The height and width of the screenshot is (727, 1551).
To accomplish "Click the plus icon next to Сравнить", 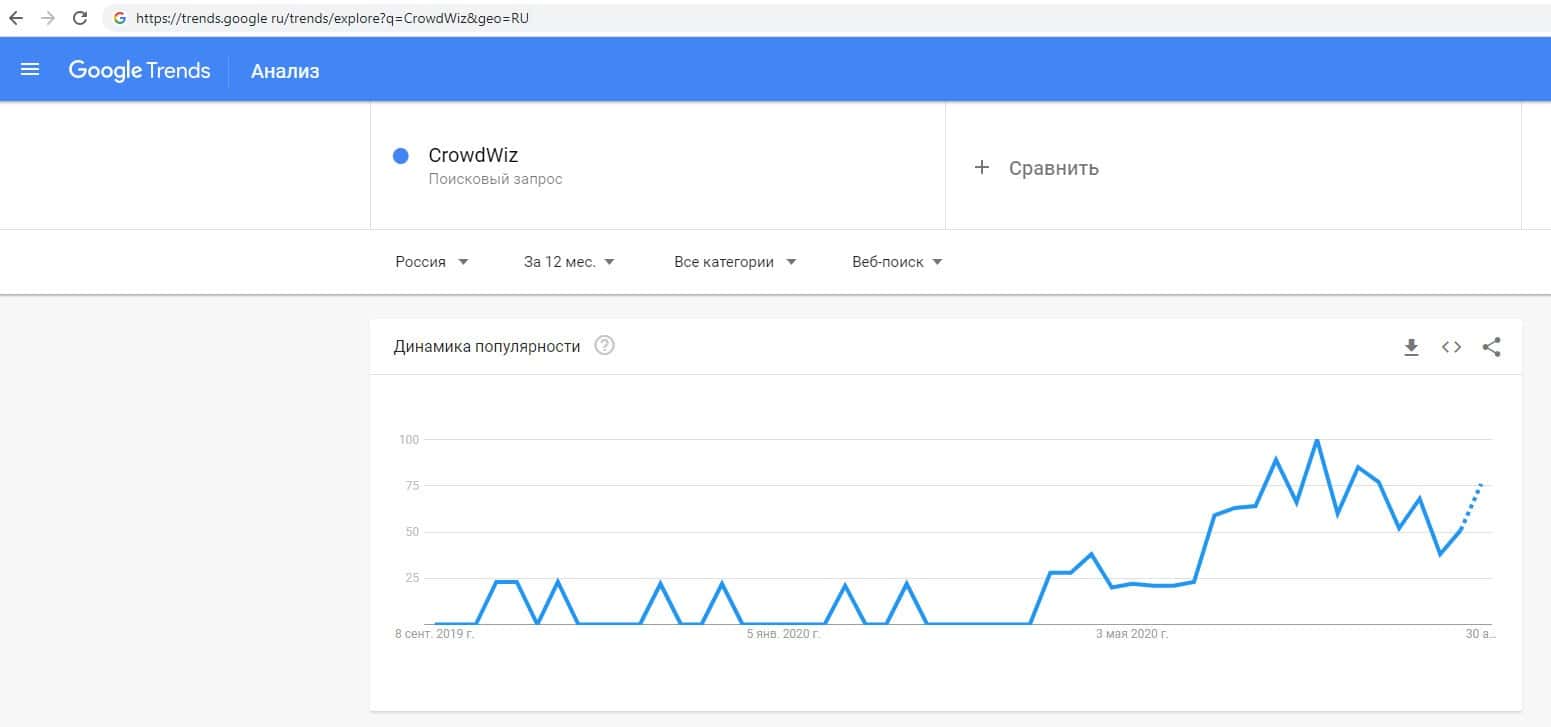I will [x=981, y=168].
